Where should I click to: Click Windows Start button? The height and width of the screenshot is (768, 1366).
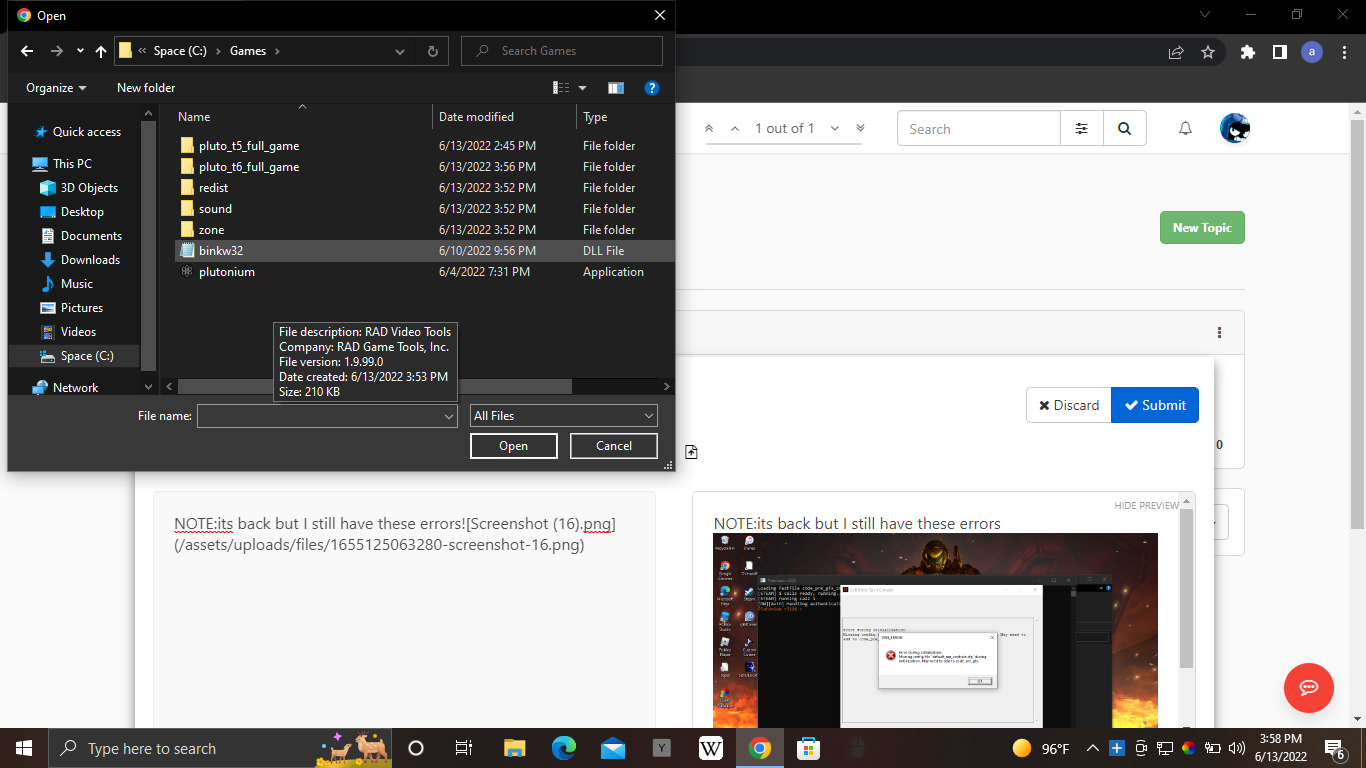click(24, 748)
